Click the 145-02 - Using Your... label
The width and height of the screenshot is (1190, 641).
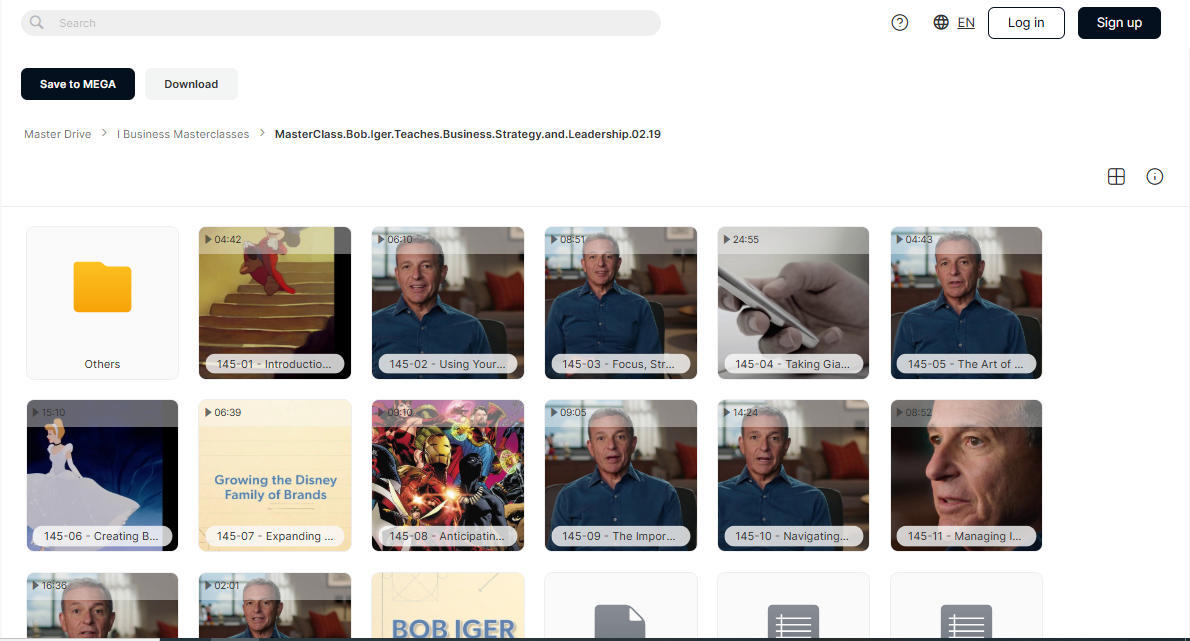[x=447, y=364]
